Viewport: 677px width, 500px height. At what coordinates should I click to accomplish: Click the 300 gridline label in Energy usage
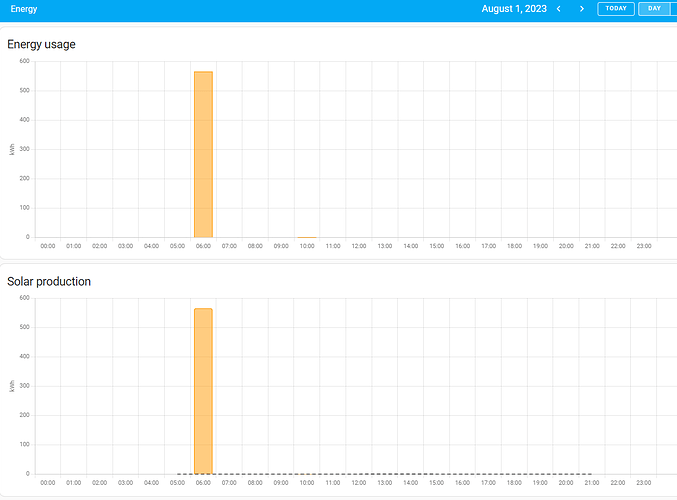point(25,149)
